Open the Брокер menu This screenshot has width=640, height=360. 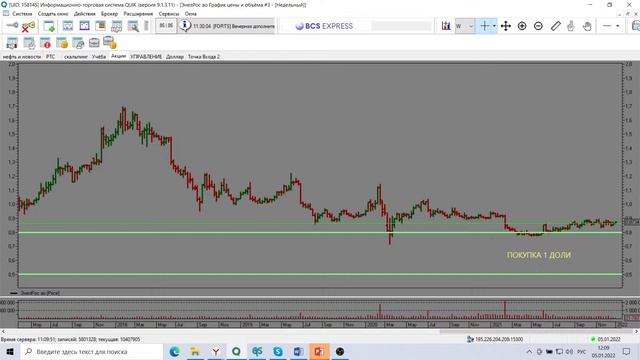point(109,14)
